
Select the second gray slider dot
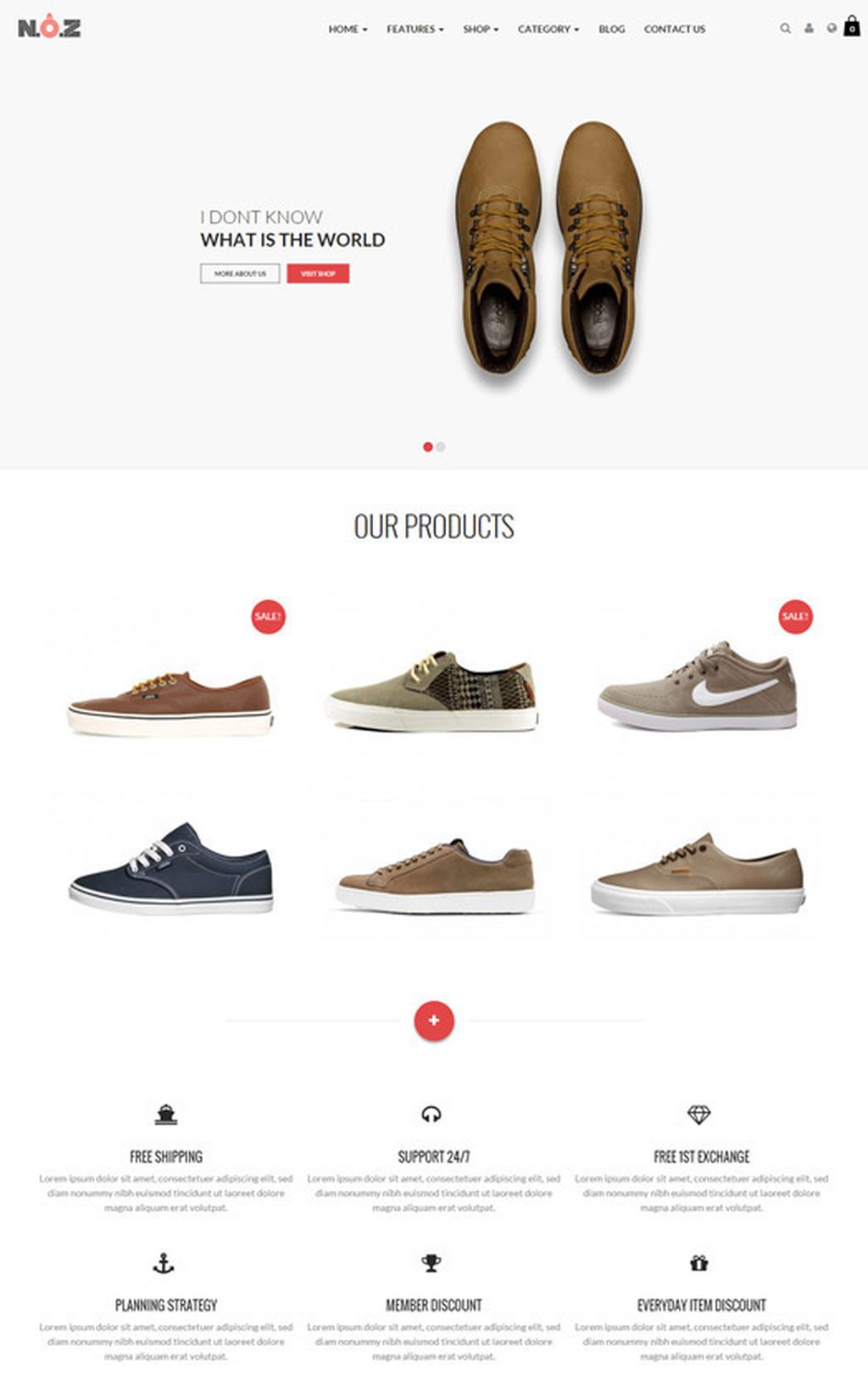coord(441,447)
